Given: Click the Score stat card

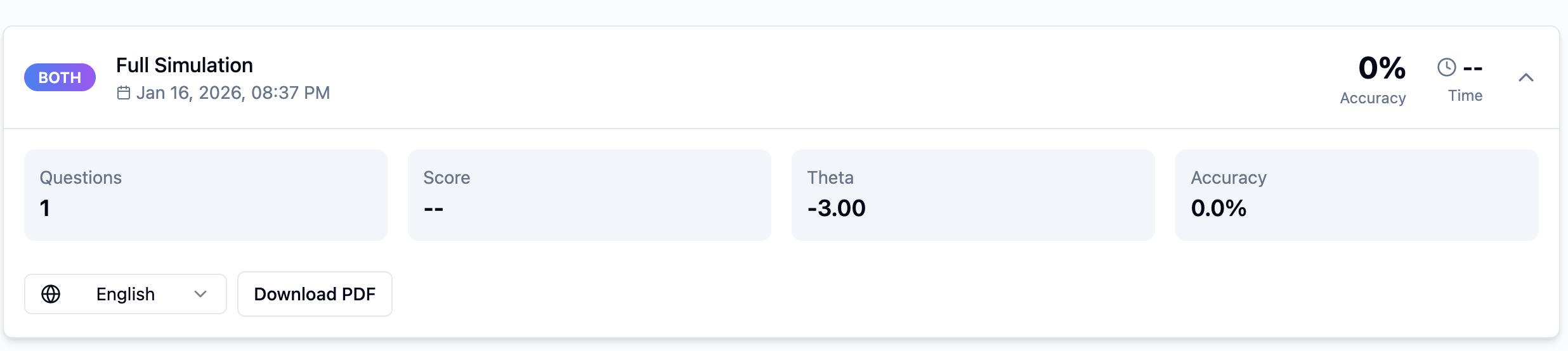Looking at the screenshot, I should click(x=589, y=195).
